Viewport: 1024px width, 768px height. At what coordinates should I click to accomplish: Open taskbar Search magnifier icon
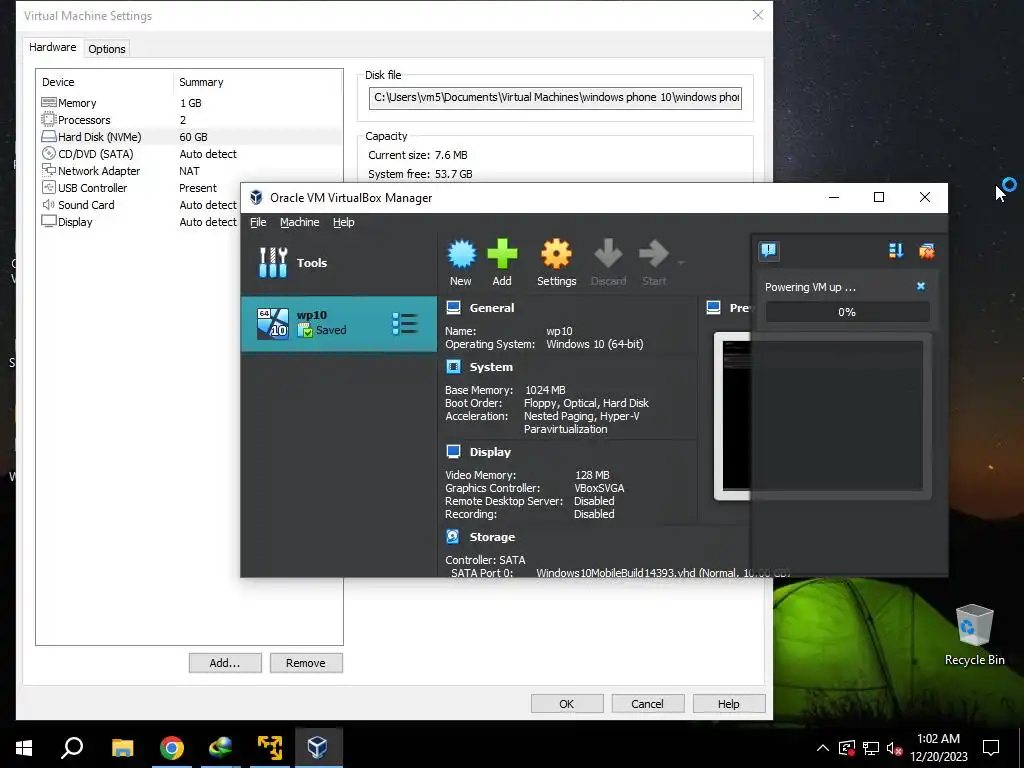tap(72, 747)
